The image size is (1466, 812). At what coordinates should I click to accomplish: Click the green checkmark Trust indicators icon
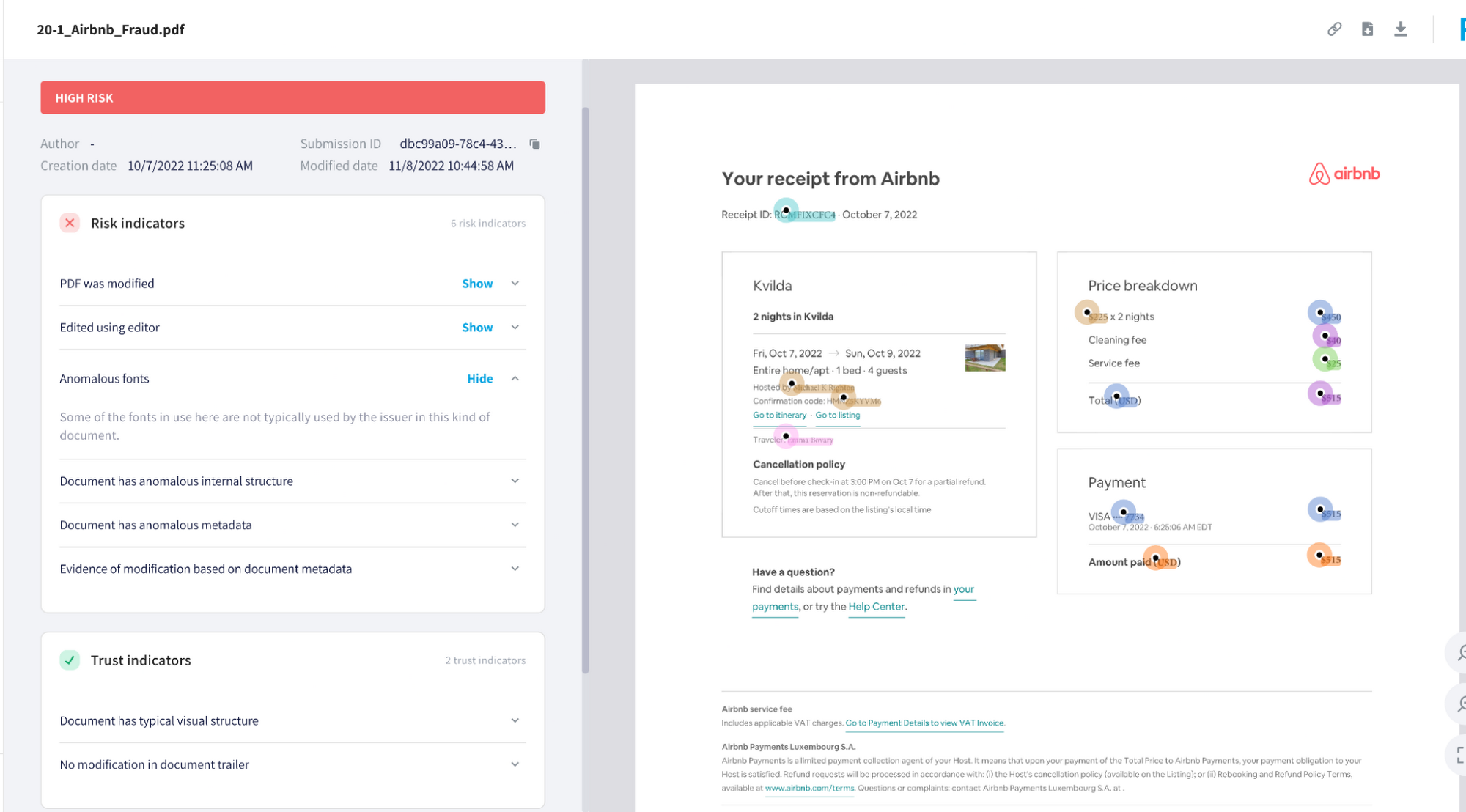click(69, 659)
